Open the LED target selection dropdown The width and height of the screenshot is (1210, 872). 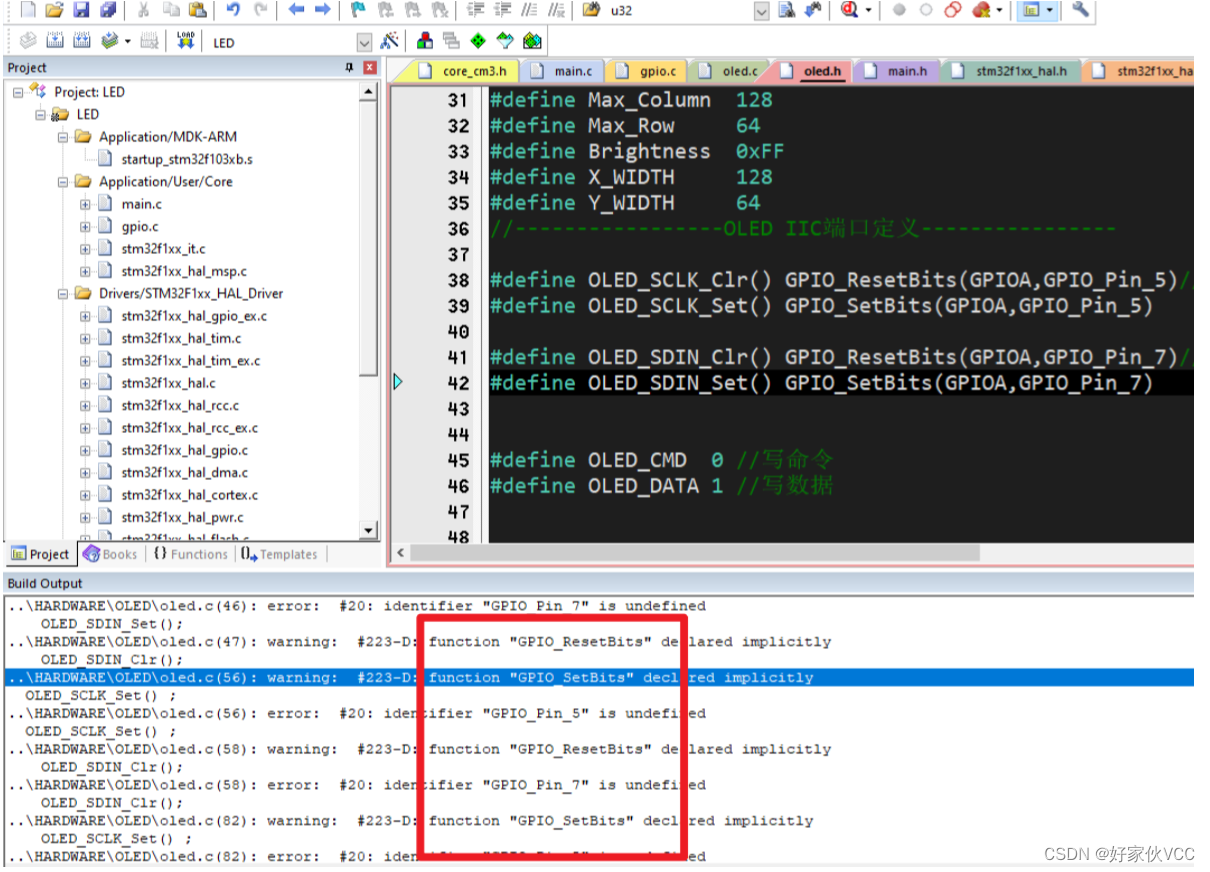[x=364, y=43]
